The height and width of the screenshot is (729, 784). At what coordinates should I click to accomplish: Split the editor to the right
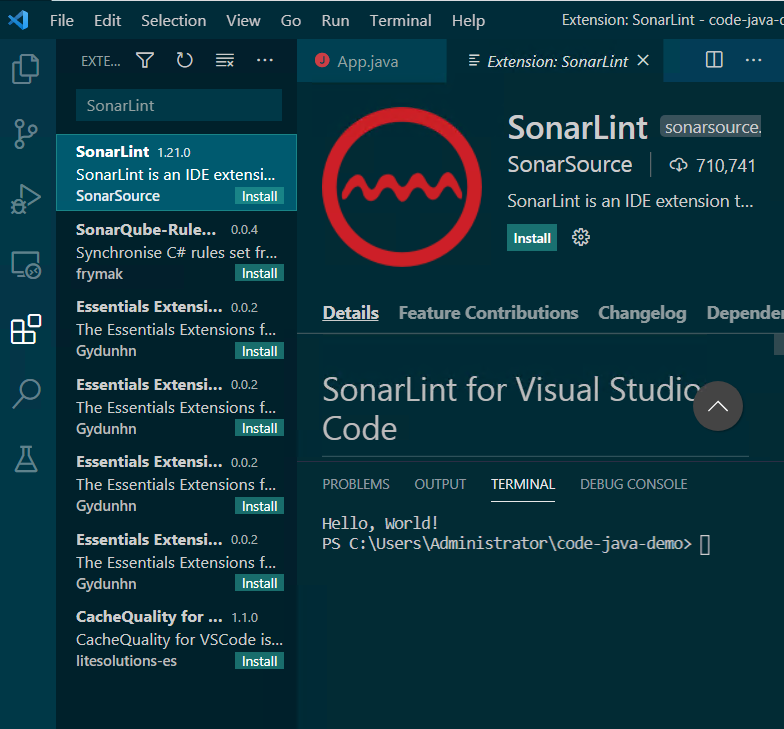click(x=714, y=61)
